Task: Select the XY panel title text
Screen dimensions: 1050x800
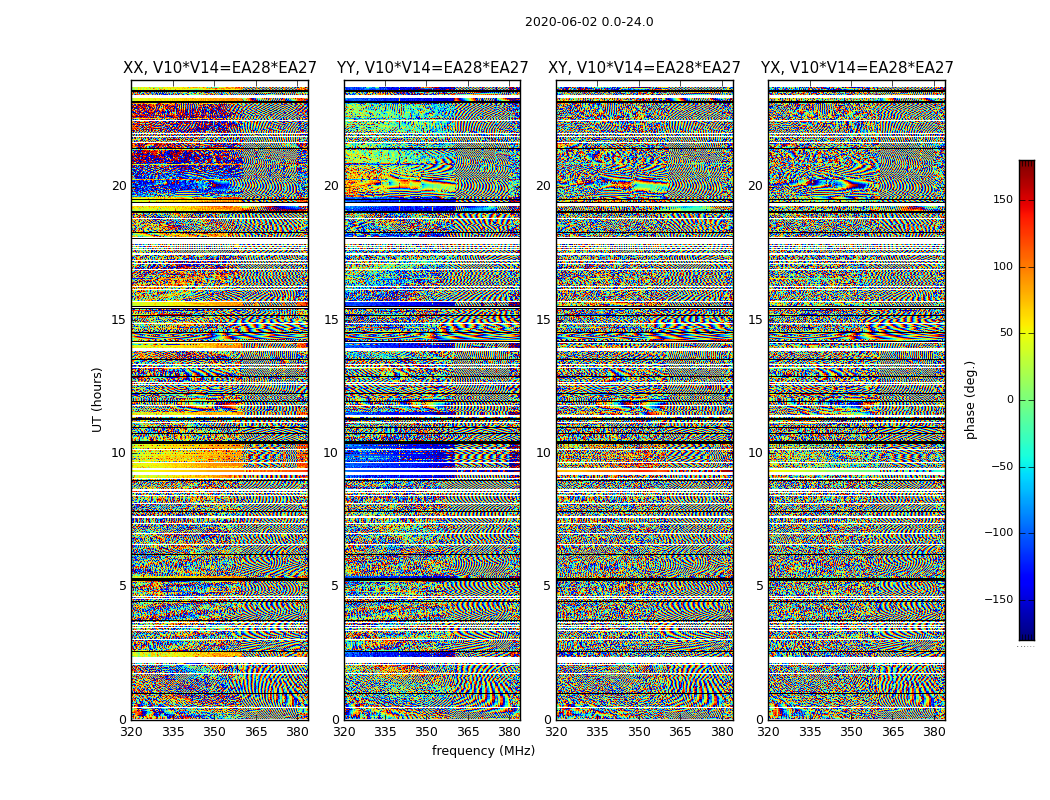Action: (x=644, y=68)
